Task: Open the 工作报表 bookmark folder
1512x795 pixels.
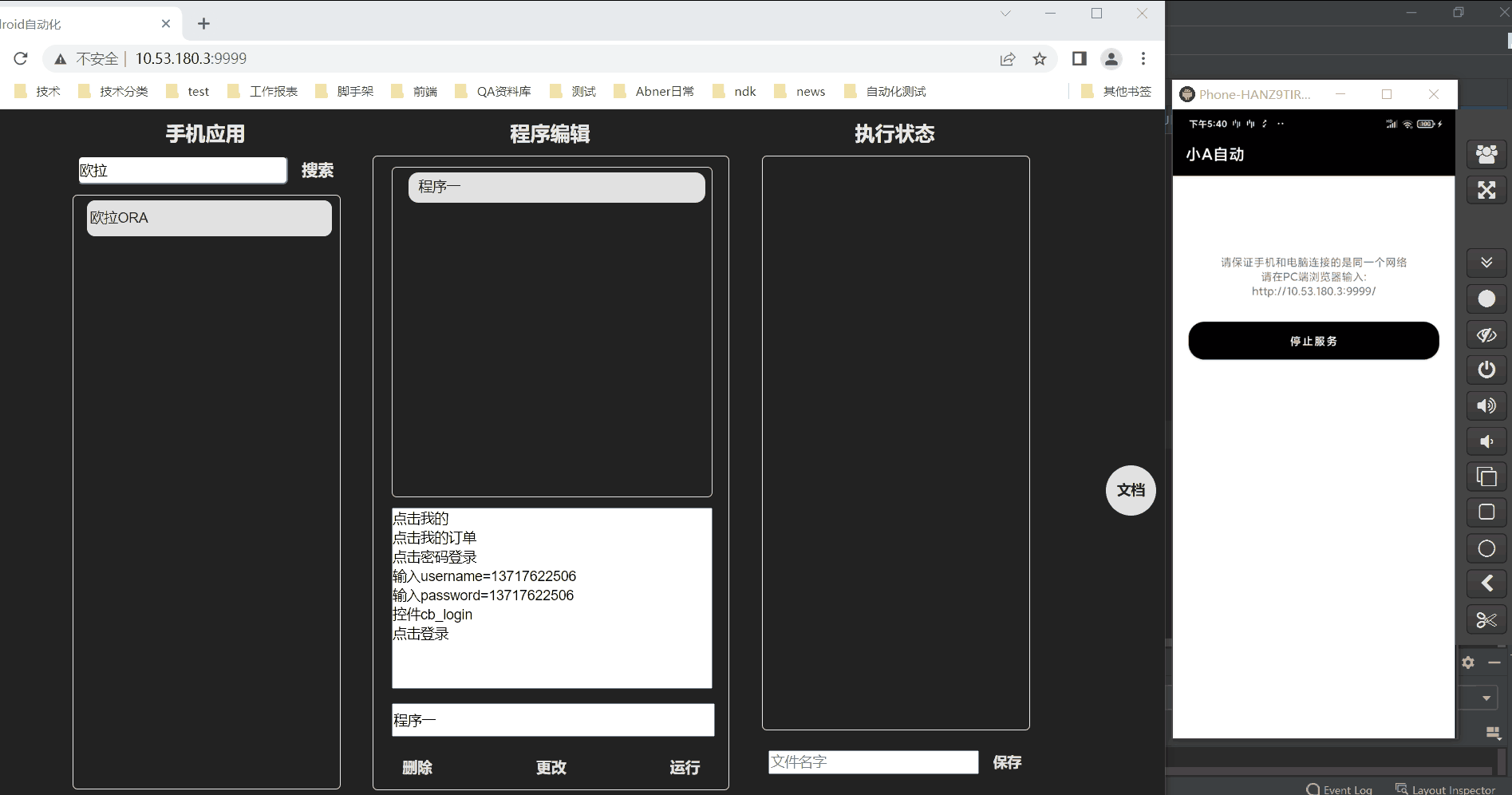Action: [263, 92]
